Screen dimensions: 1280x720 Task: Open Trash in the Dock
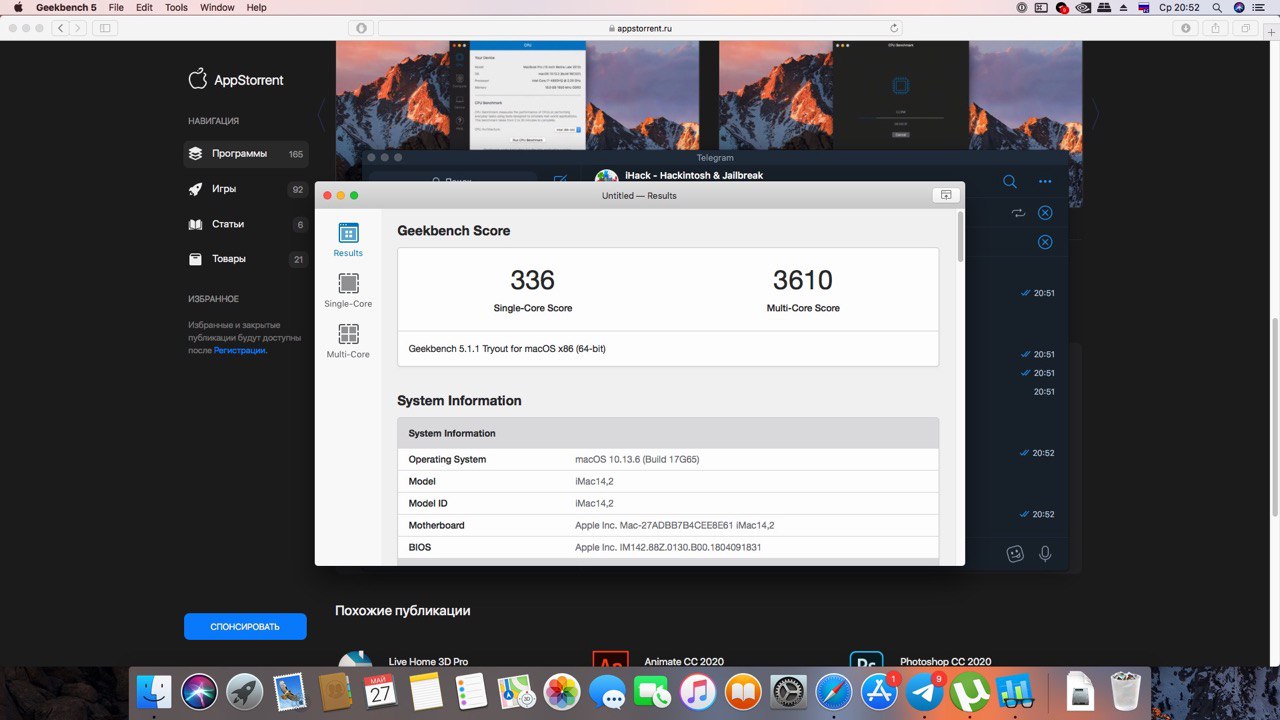pyautogui.click(x=1126, y=691)
